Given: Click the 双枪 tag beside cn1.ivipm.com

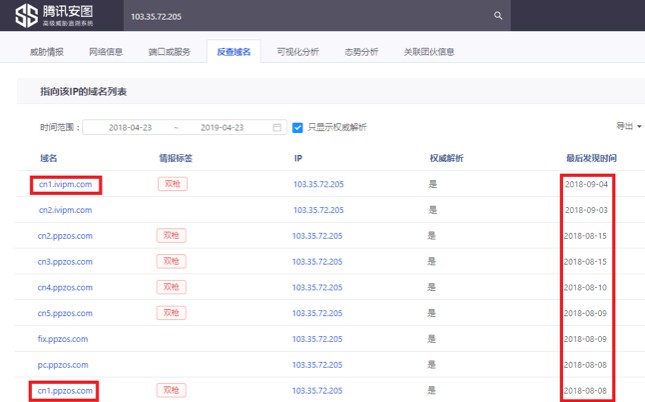Looking at the screenshot, I should tap(172, 184).
